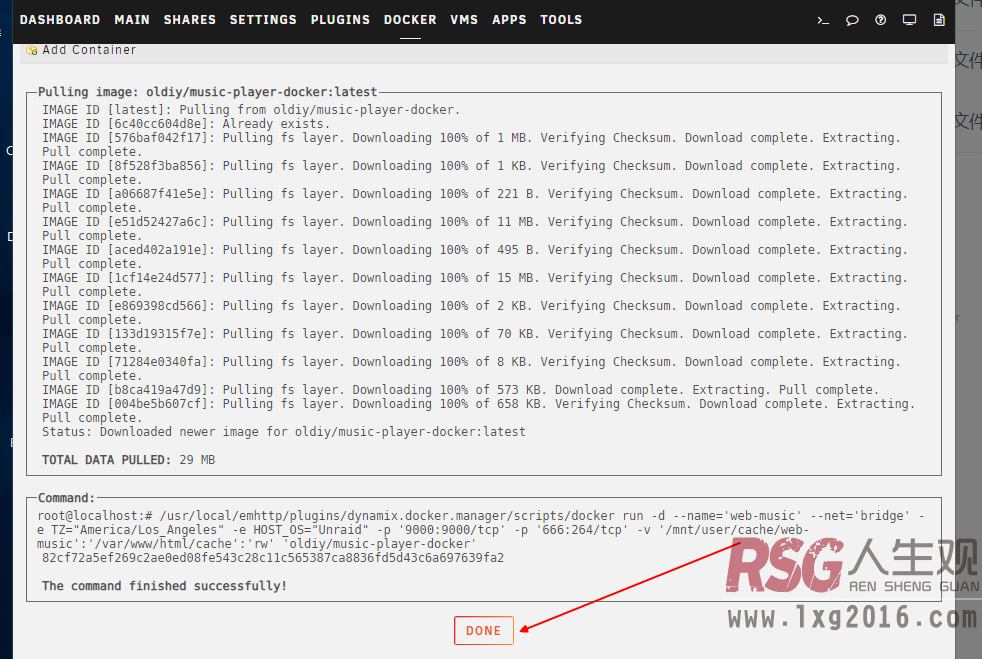Open the MAIN menu
The image size is (982, 659).
132,20
